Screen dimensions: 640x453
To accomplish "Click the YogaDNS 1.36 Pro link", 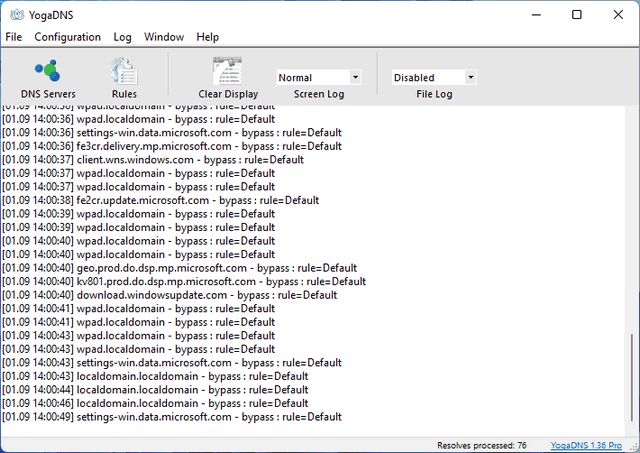I will [591, 445].
